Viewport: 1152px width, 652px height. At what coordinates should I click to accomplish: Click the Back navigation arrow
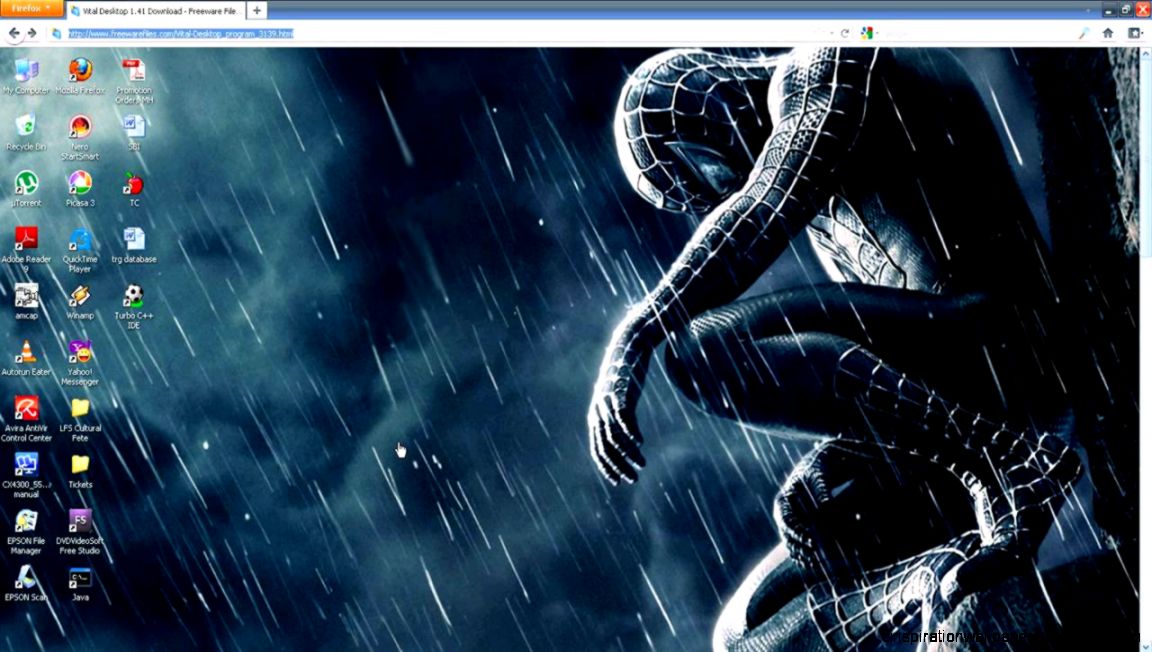tap(14, 32)
